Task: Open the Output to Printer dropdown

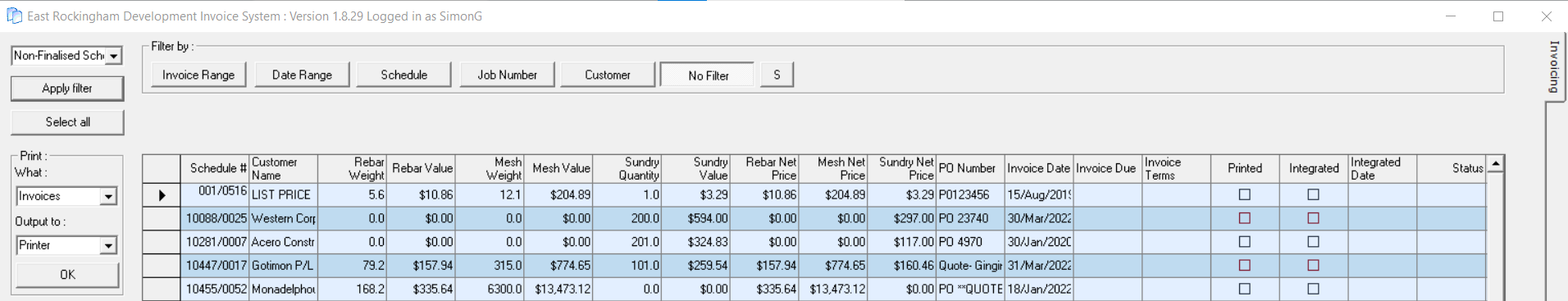Action: click(x=108, y=245)
